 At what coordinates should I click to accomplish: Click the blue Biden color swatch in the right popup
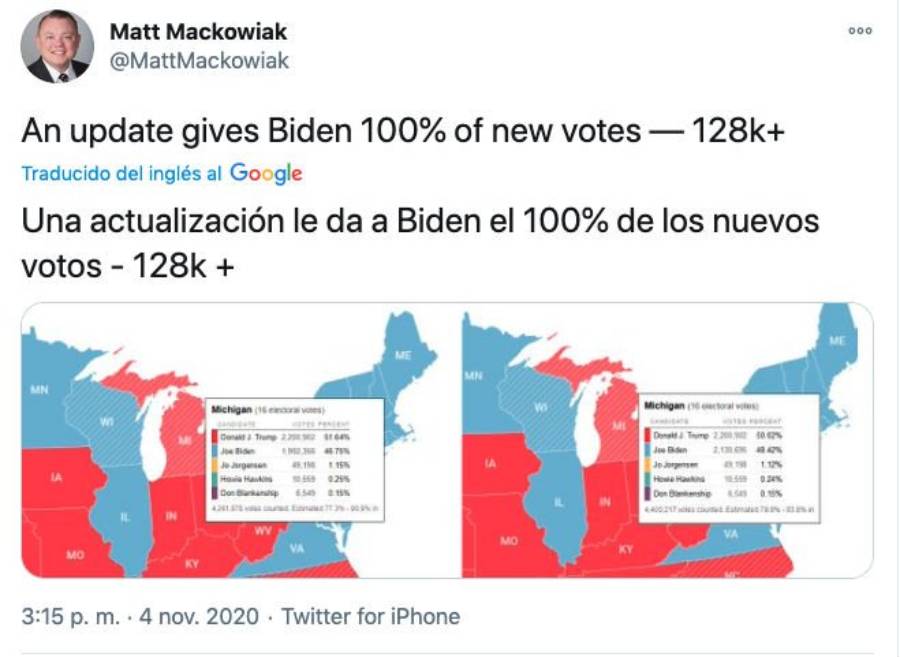(x=647, y=450)
